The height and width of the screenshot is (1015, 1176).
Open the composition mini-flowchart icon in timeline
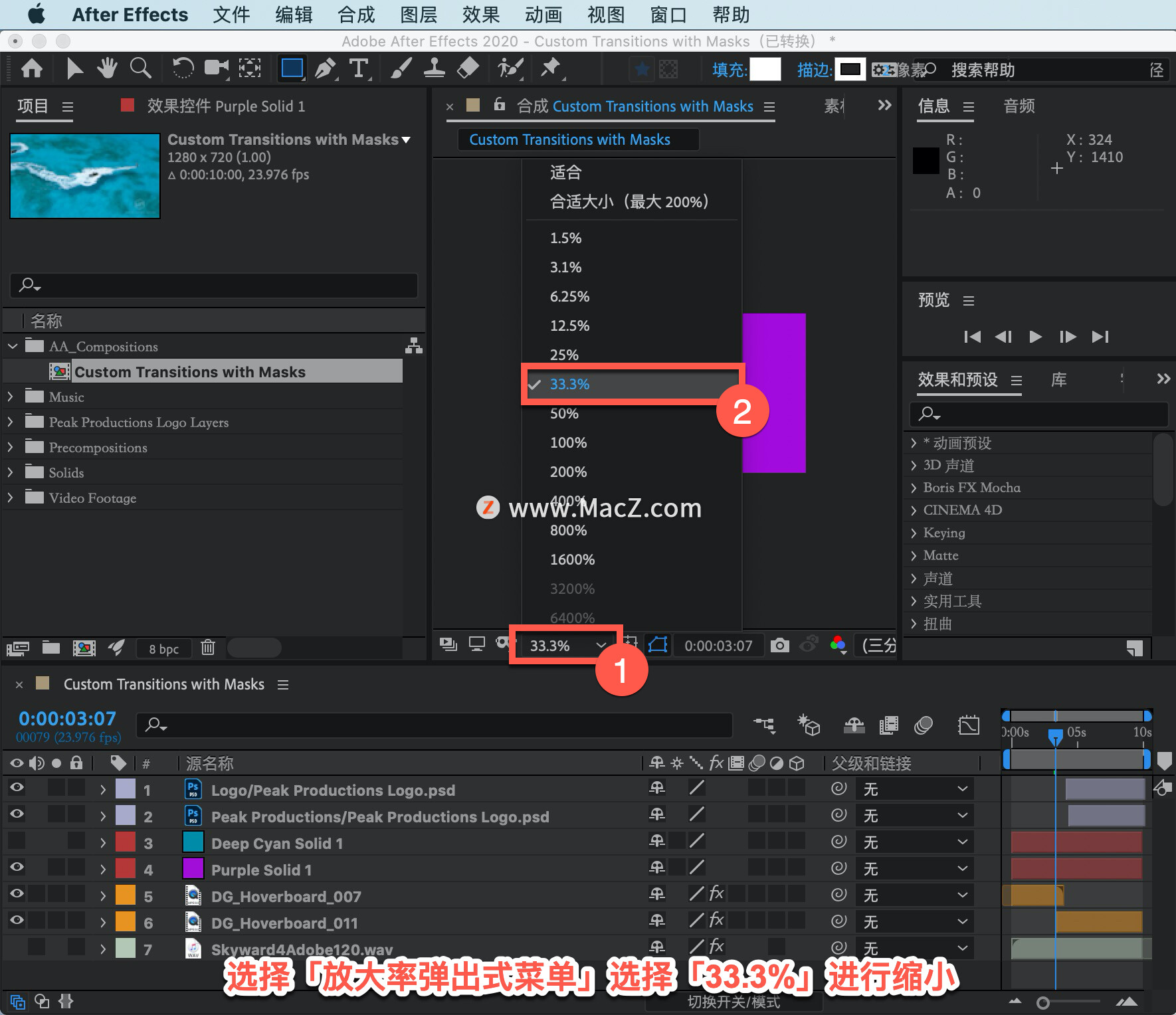(x=765, y=725)
